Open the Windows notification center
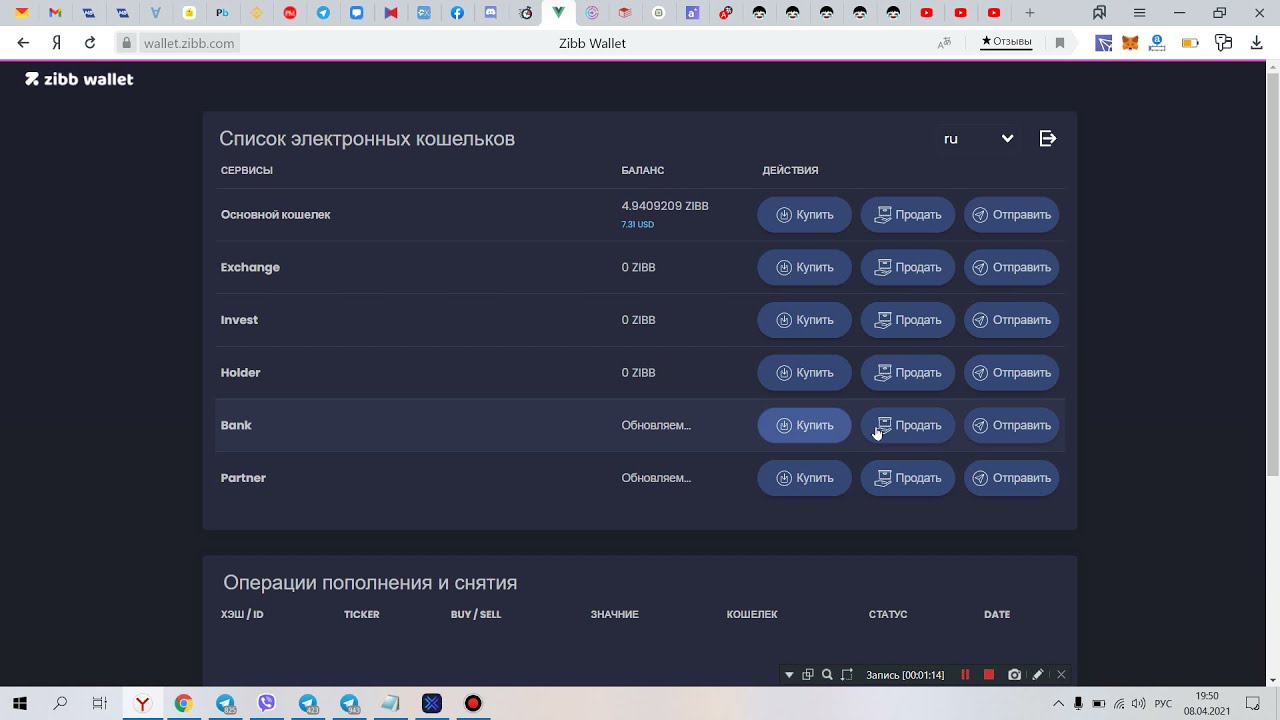Screen dimensions: 1280x720 tap(1252, 703)
